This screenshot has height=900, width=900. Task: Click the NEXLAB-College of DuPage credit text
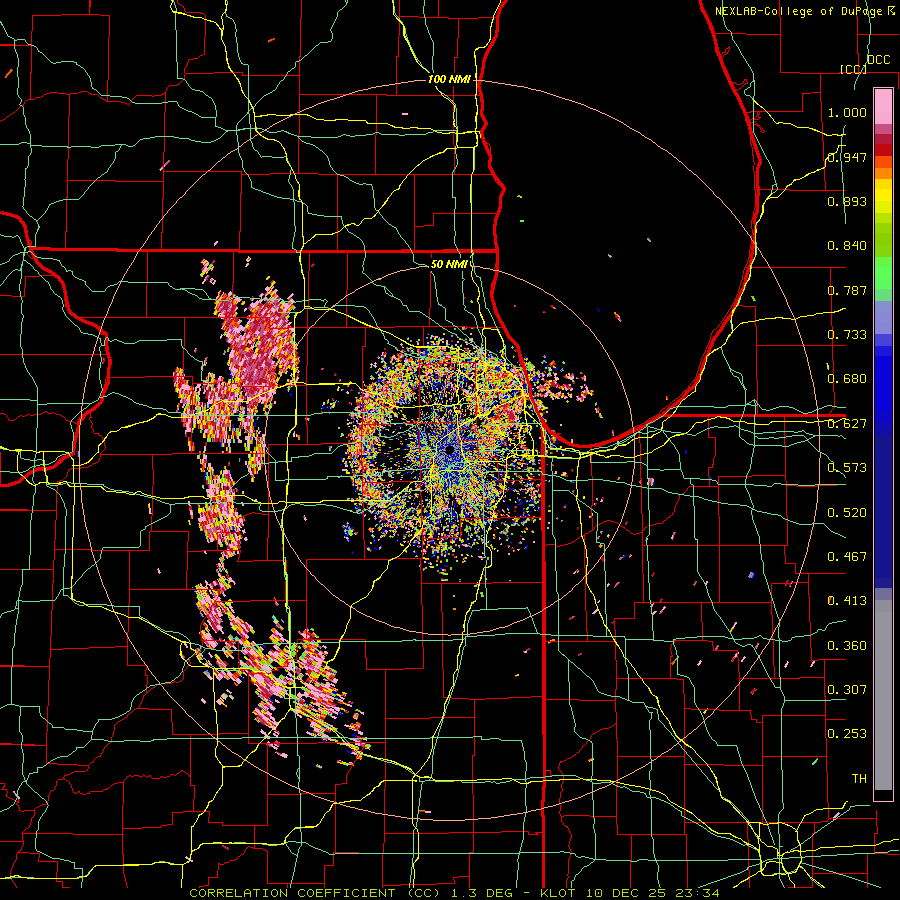(x=805, y=11)
